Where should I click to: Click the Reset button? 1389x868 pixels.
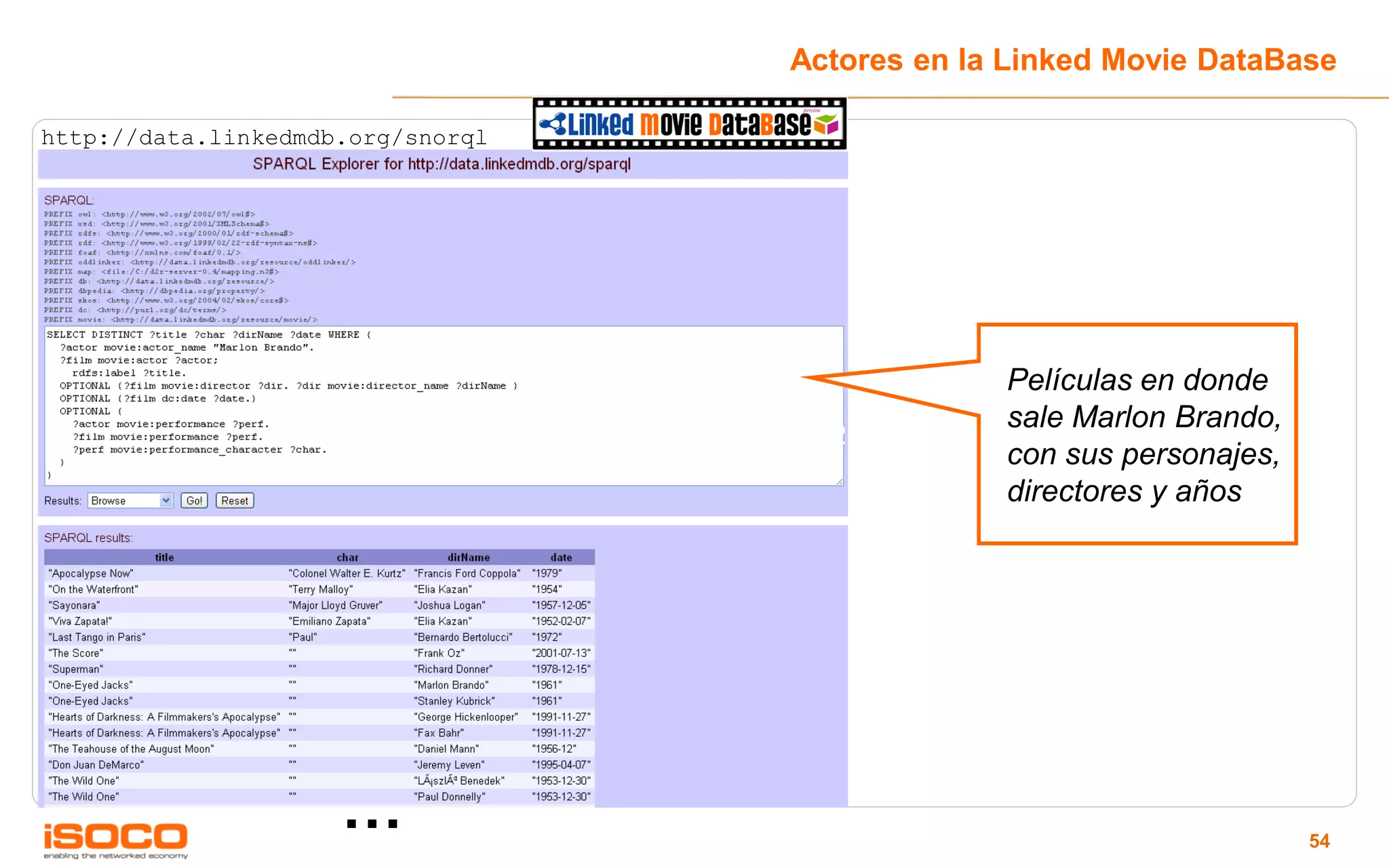coord(235,500)
